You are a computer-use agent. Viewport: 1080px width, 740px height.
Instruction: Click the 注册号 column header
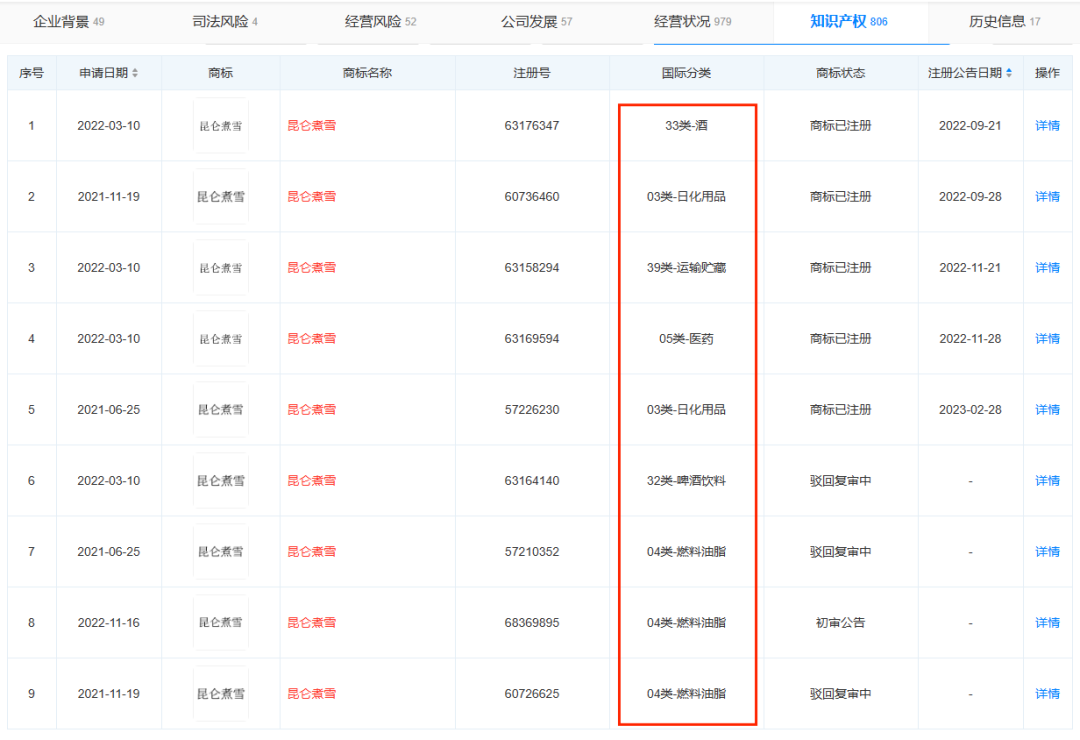click(x=532, y=73)
